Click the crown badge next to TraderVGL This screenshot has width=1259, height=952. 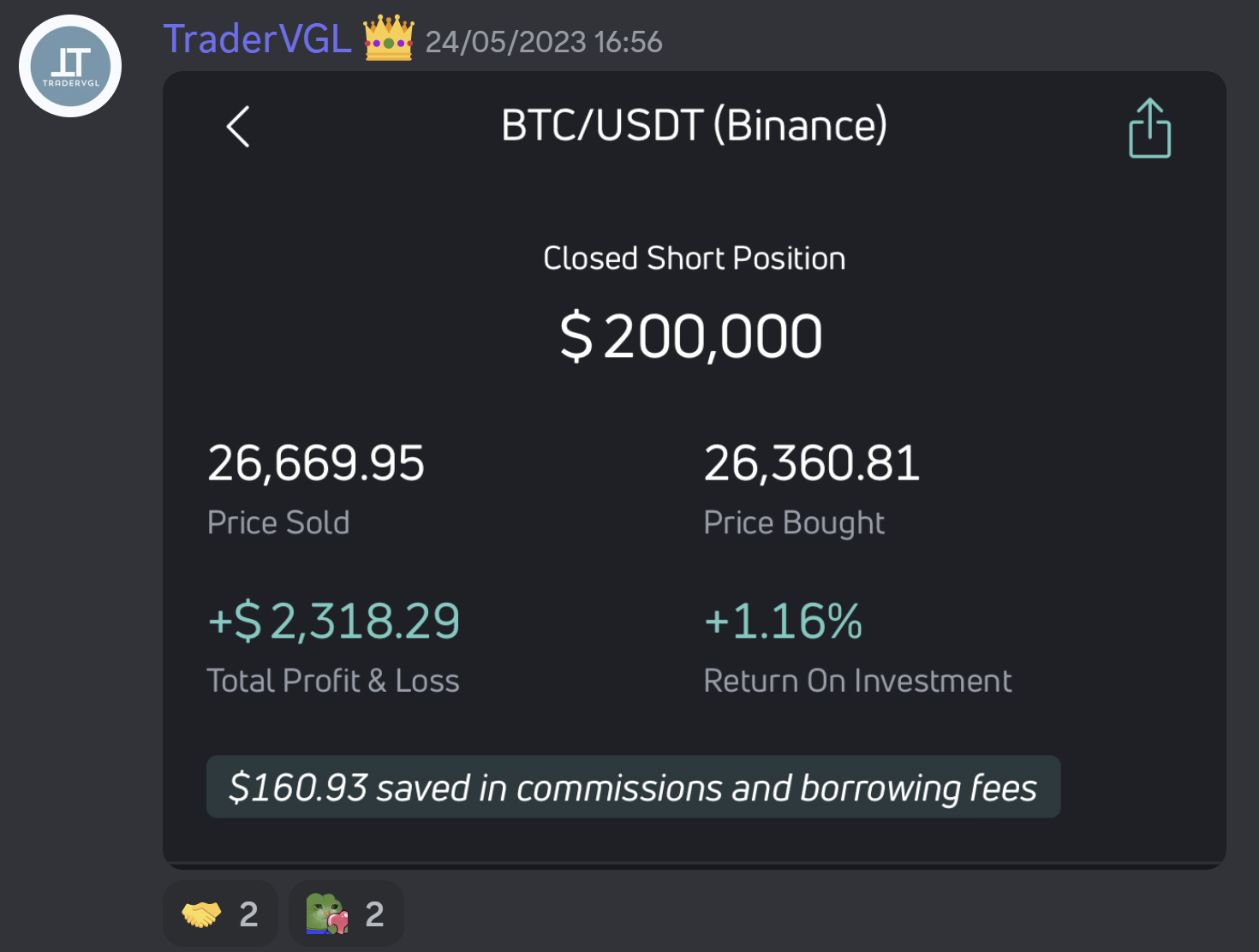coord(389,39)
